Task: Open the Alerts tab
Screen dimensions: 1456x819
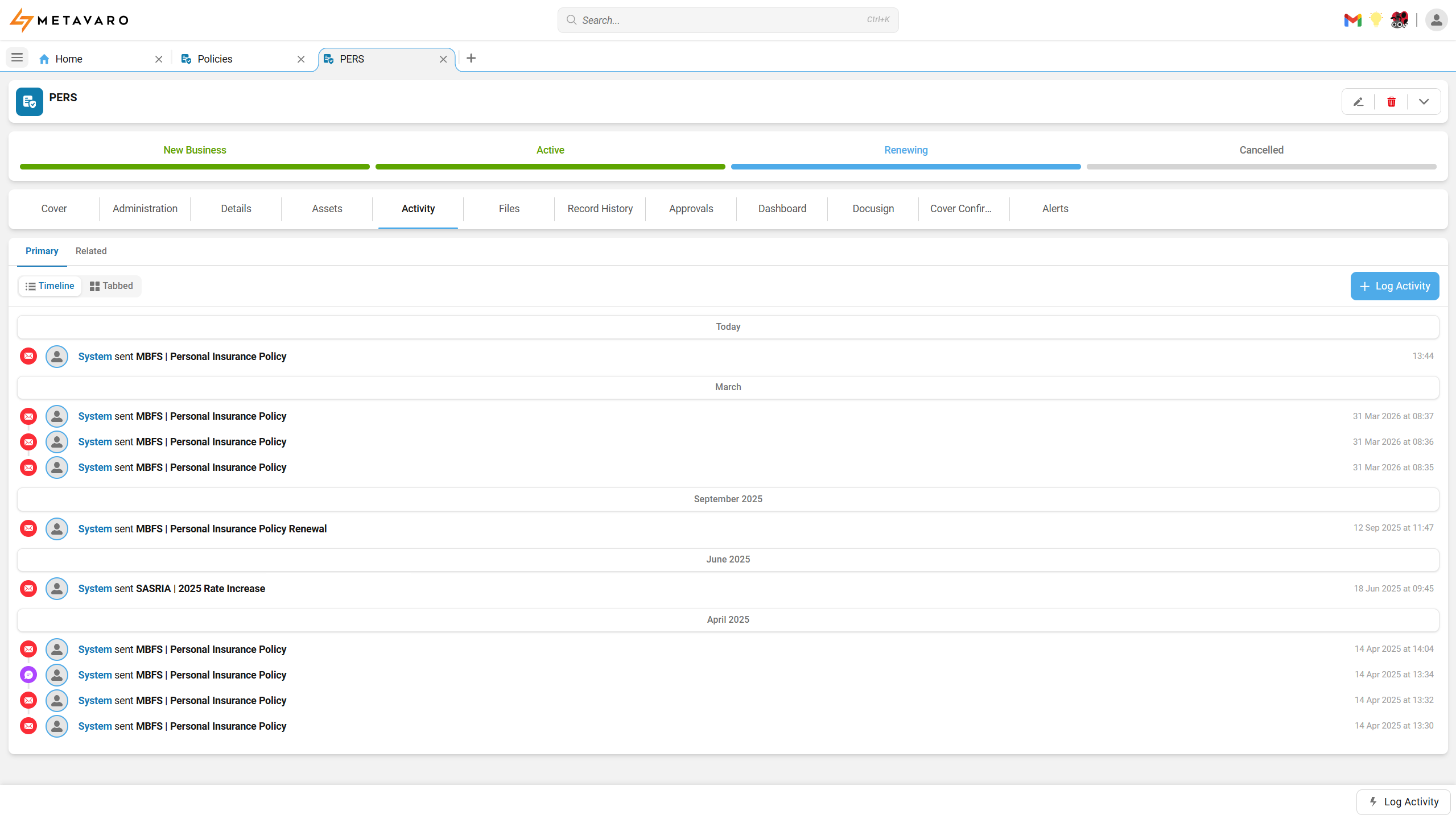Action: (x=1055, y=209)
